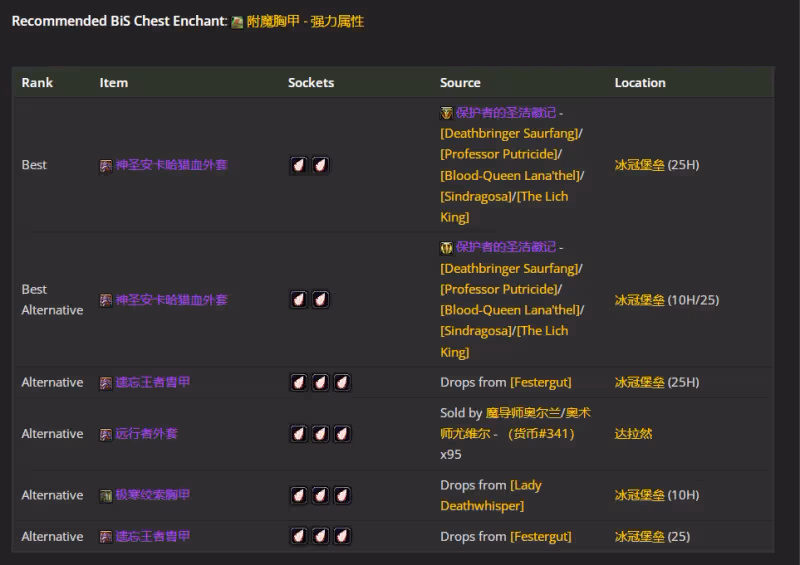Open 冰冠堡垒 (10H/25) location link

pyautogui.click(x=640, y=300)
